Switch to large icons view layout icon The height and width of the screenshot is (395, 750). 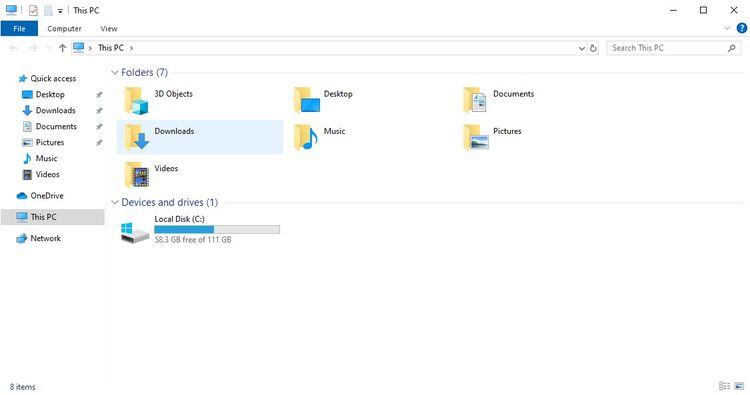[x=739, y=386]
